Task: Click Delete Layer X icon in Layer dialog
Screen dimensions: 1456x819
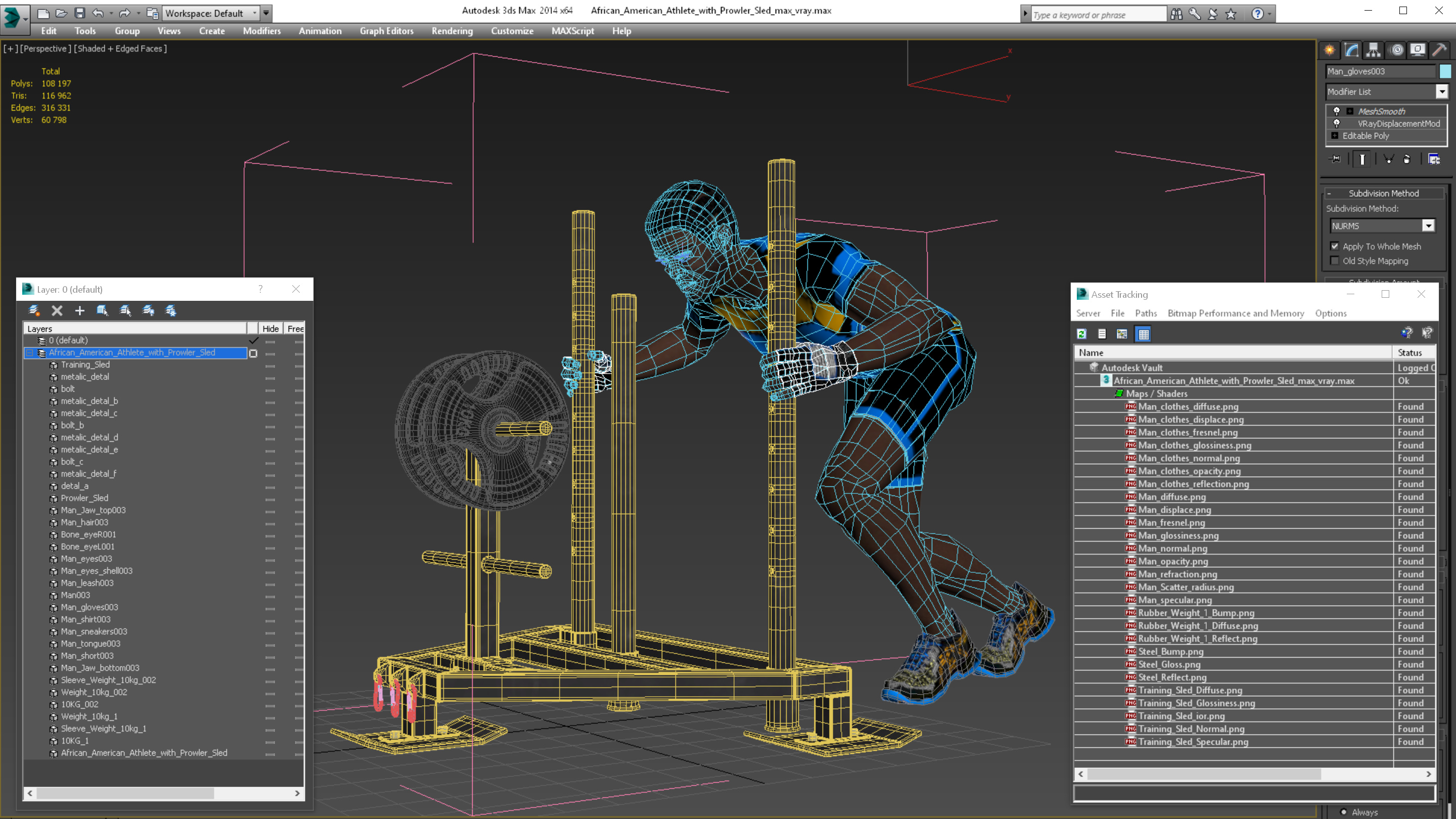Action: (57, 310)
